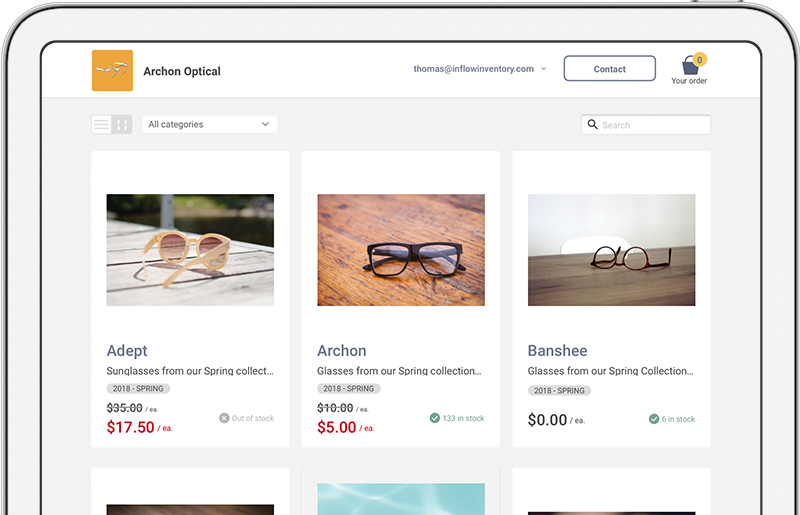800x515 pixels.
Task: Open the Banshee product title
Action: (557, 351)
